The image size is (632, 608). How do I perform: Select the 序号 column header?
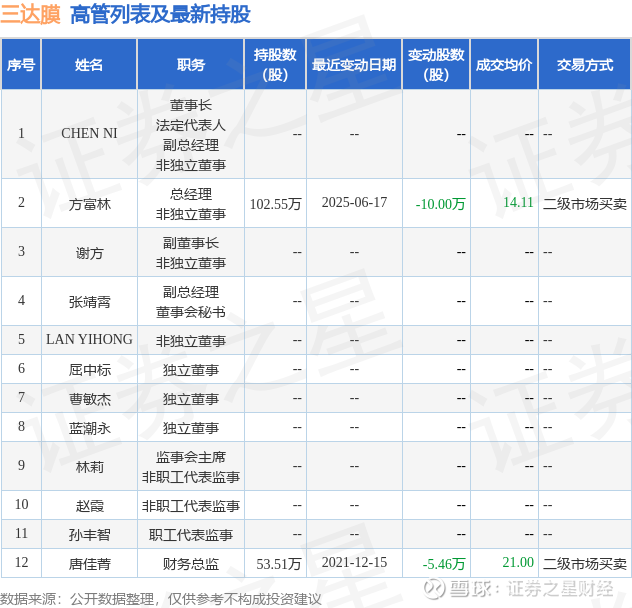[21, 65]
